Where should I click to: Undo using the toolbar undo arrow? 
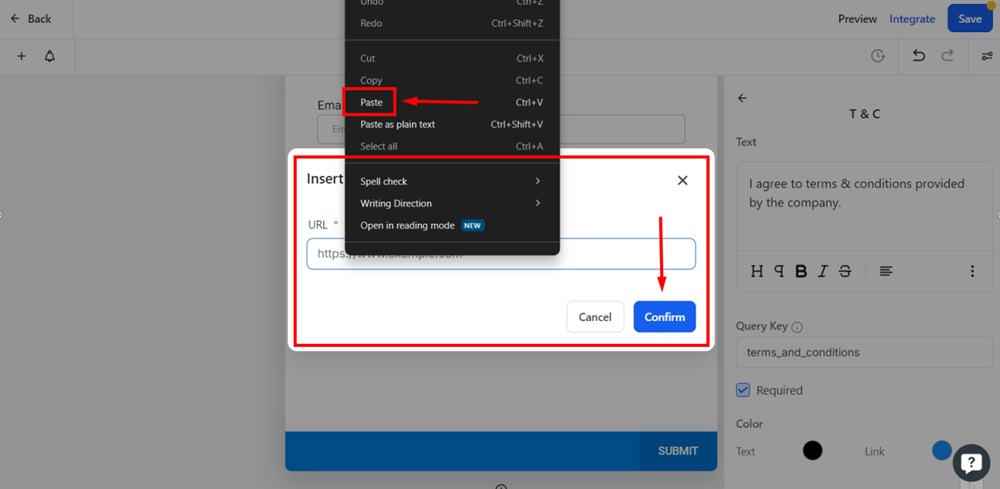click(918, 55)
